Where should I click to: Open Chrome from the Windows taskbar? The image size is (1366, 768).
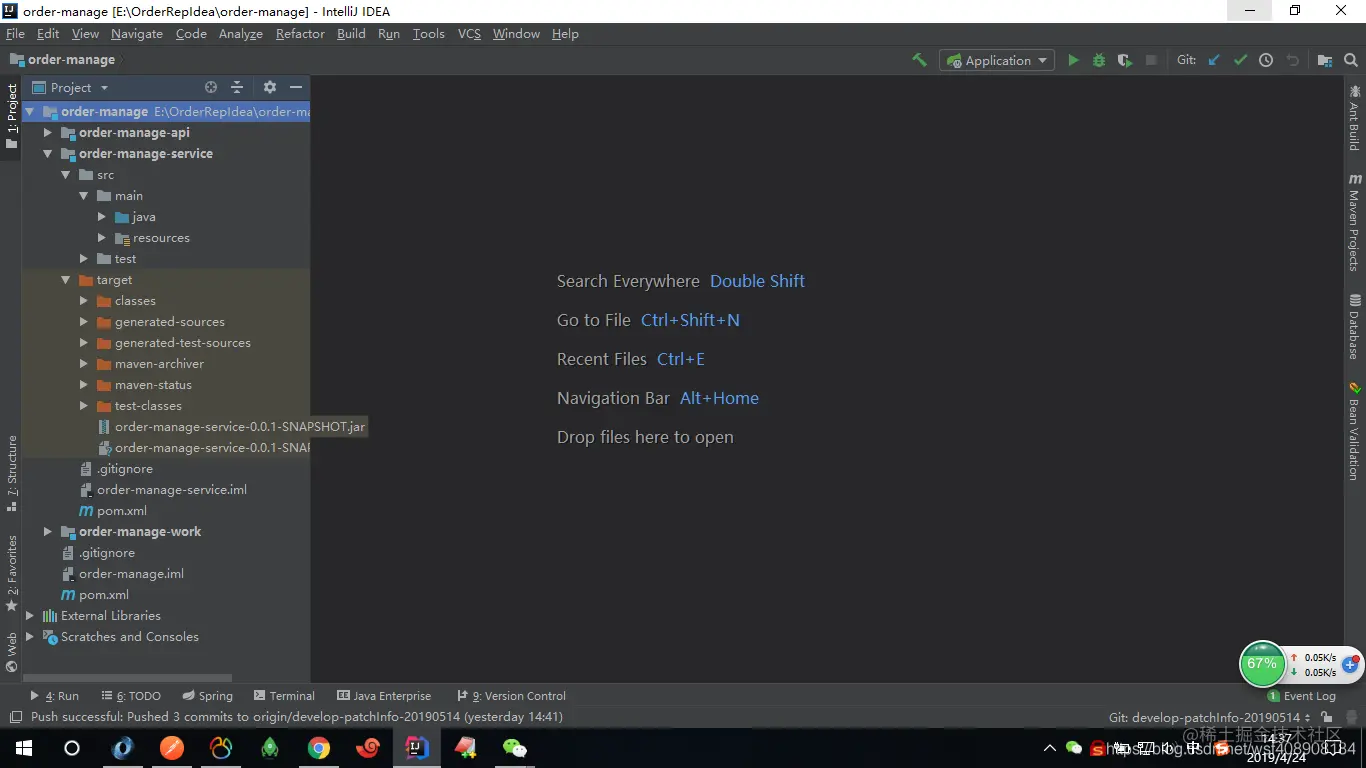(319, 748)
